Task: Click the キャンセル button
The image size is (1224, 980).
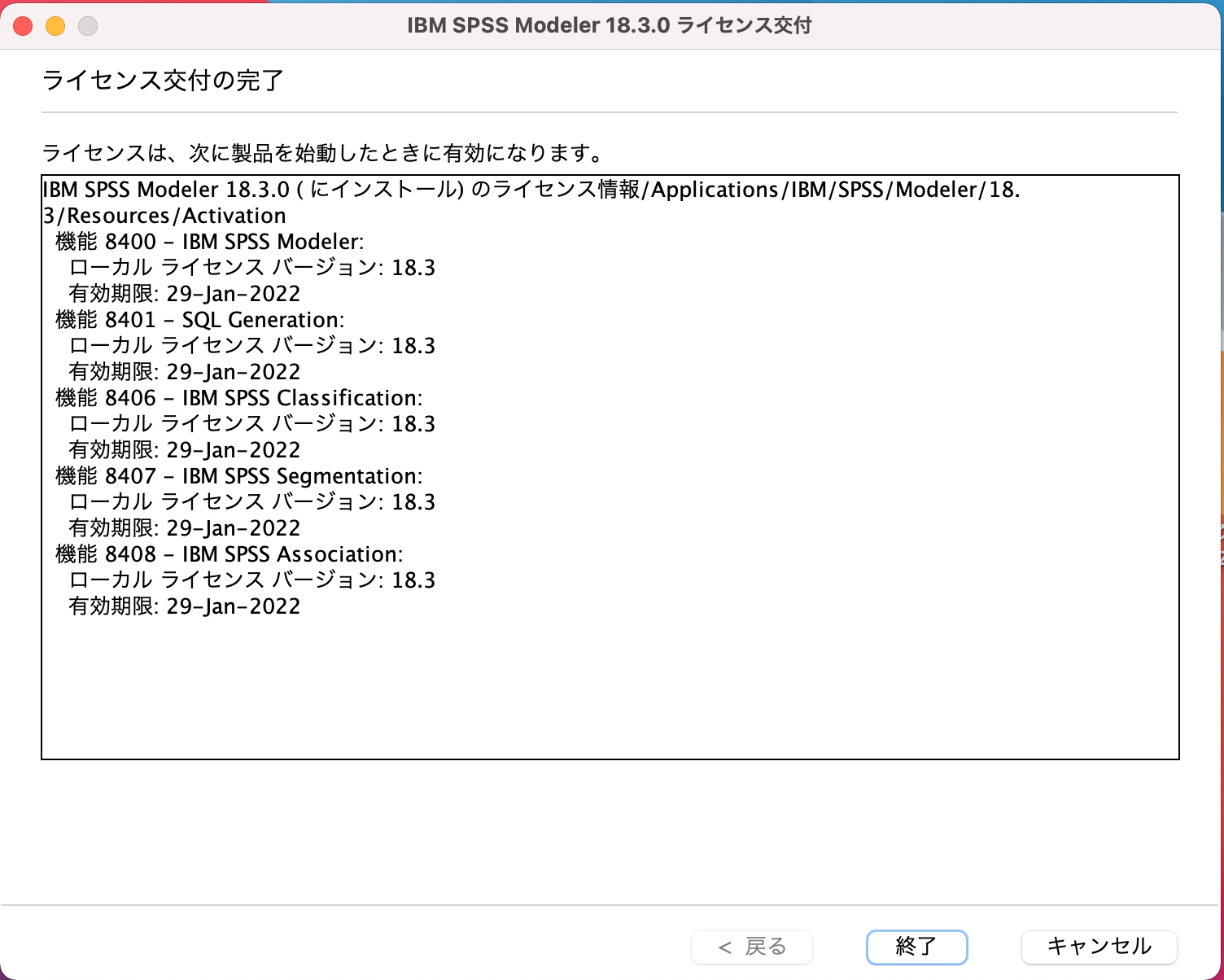Action: pyautogui.click(x=1099, y=947)
